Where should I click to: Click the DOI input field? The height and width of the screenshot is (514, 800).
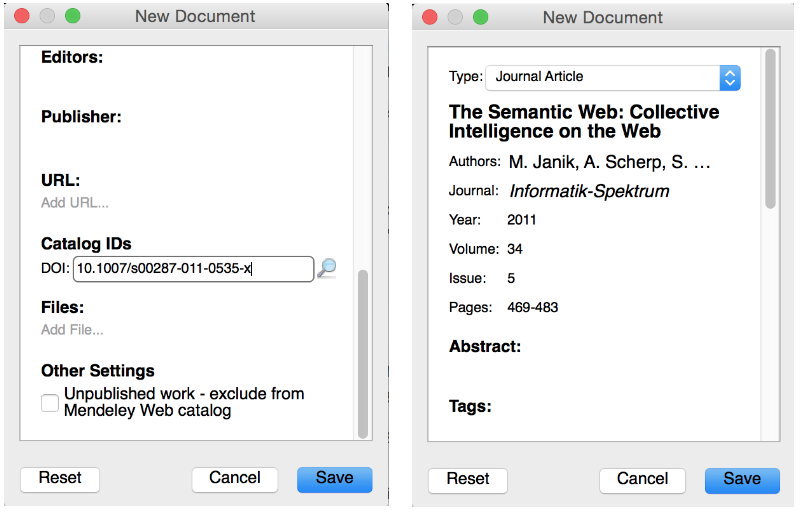pyautogui.click(x=193, y=269)
